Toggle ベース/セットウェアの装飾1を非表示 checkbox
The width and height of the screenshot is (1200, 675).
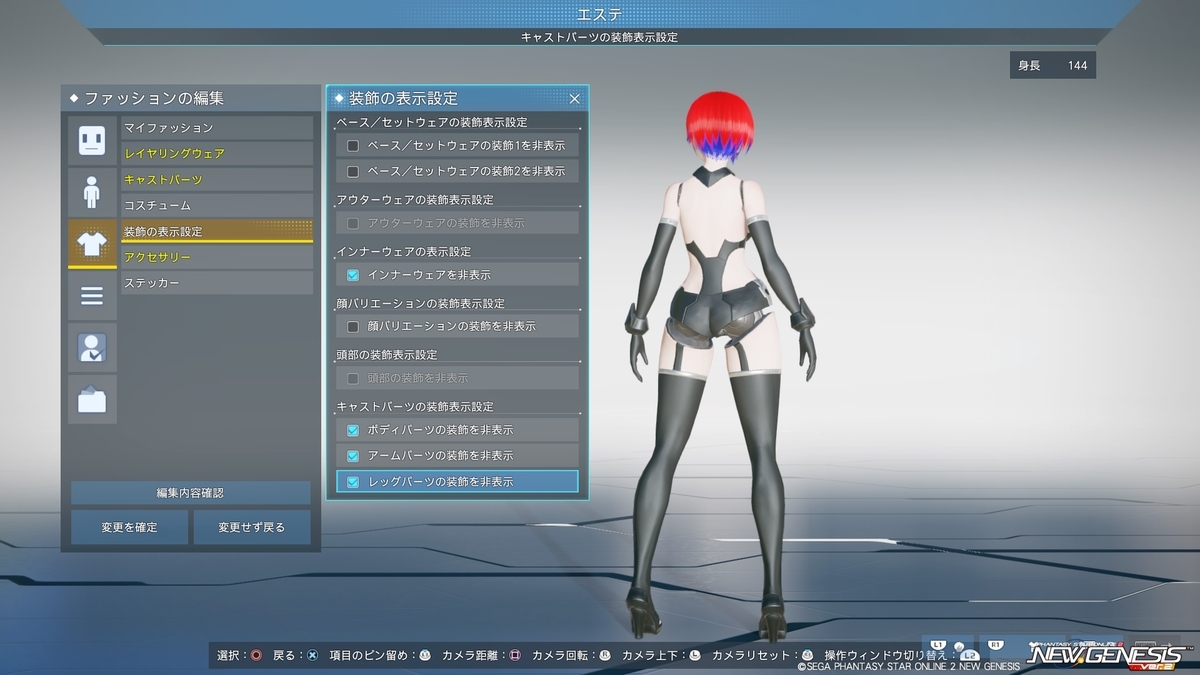click(352, 146)
